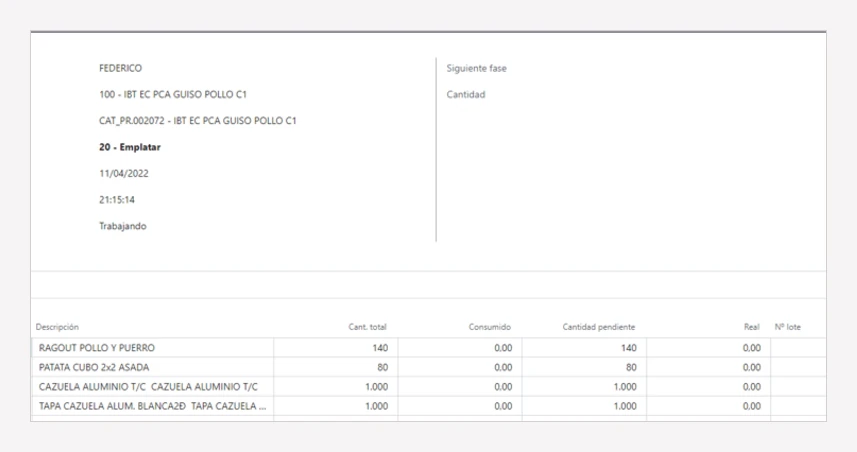Click the Trabajando status text

click(122, 226)
